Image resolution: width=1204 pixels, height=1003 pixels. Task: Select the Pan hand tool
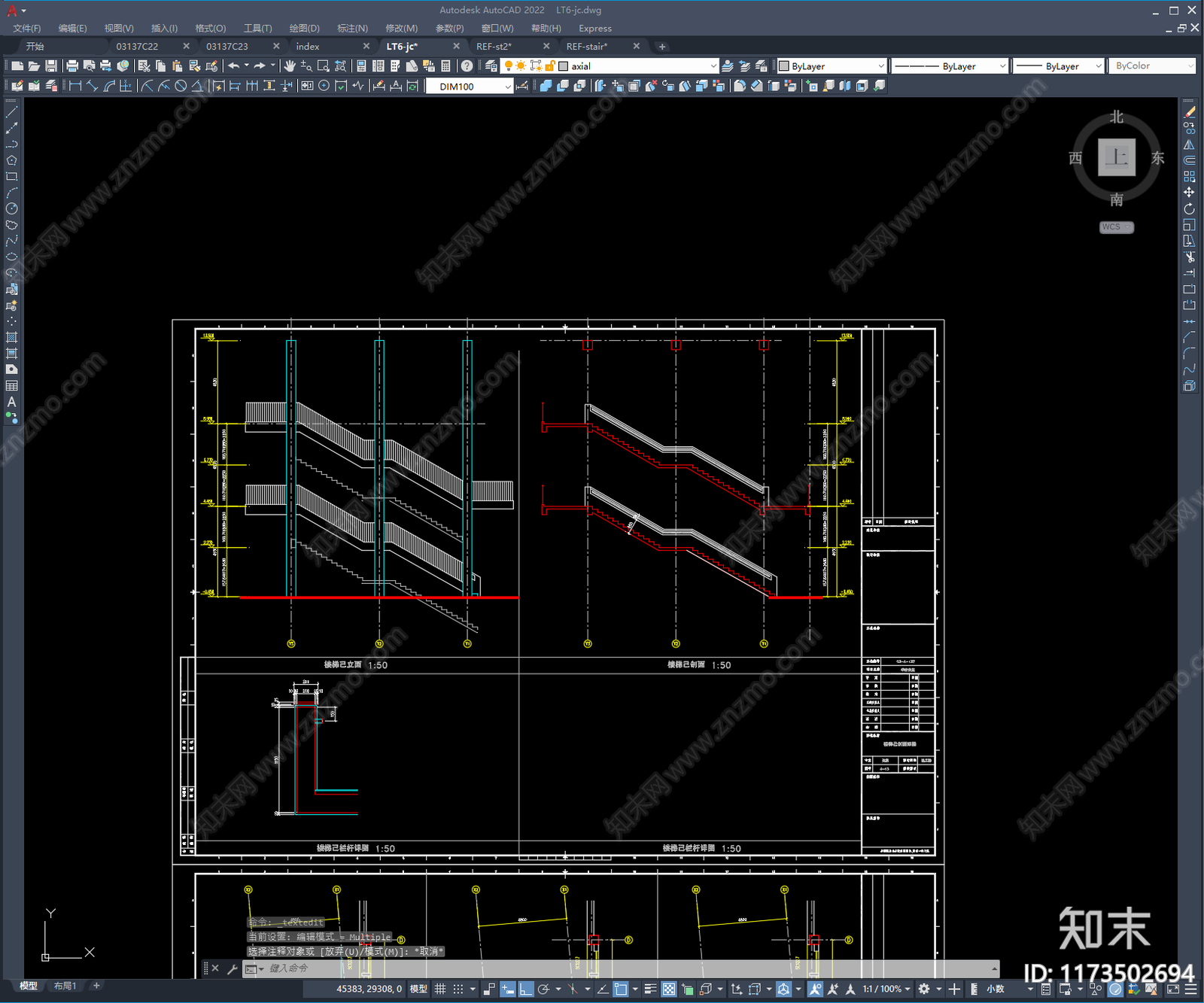pos(290,66)
